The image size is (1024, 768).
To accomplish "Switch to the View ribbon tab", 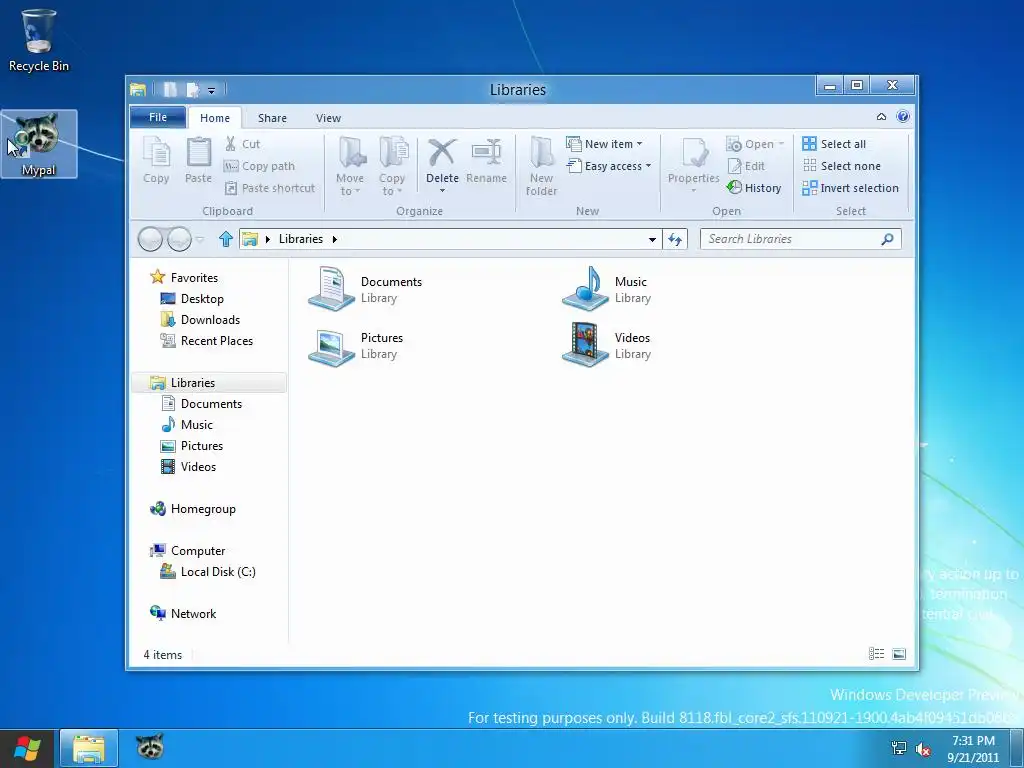I will pyautogui.click(x=328, y=118).
